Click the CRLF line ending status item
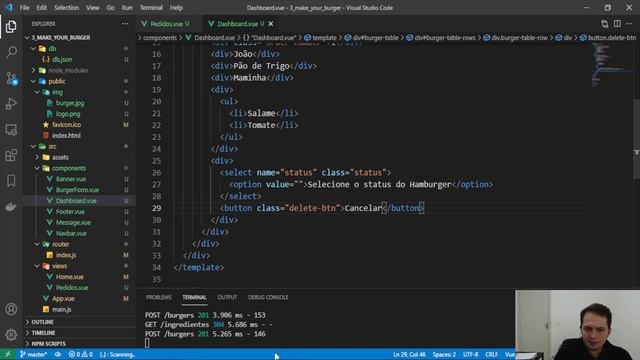The height and width of the screenshot is (360, 640). 491,354
